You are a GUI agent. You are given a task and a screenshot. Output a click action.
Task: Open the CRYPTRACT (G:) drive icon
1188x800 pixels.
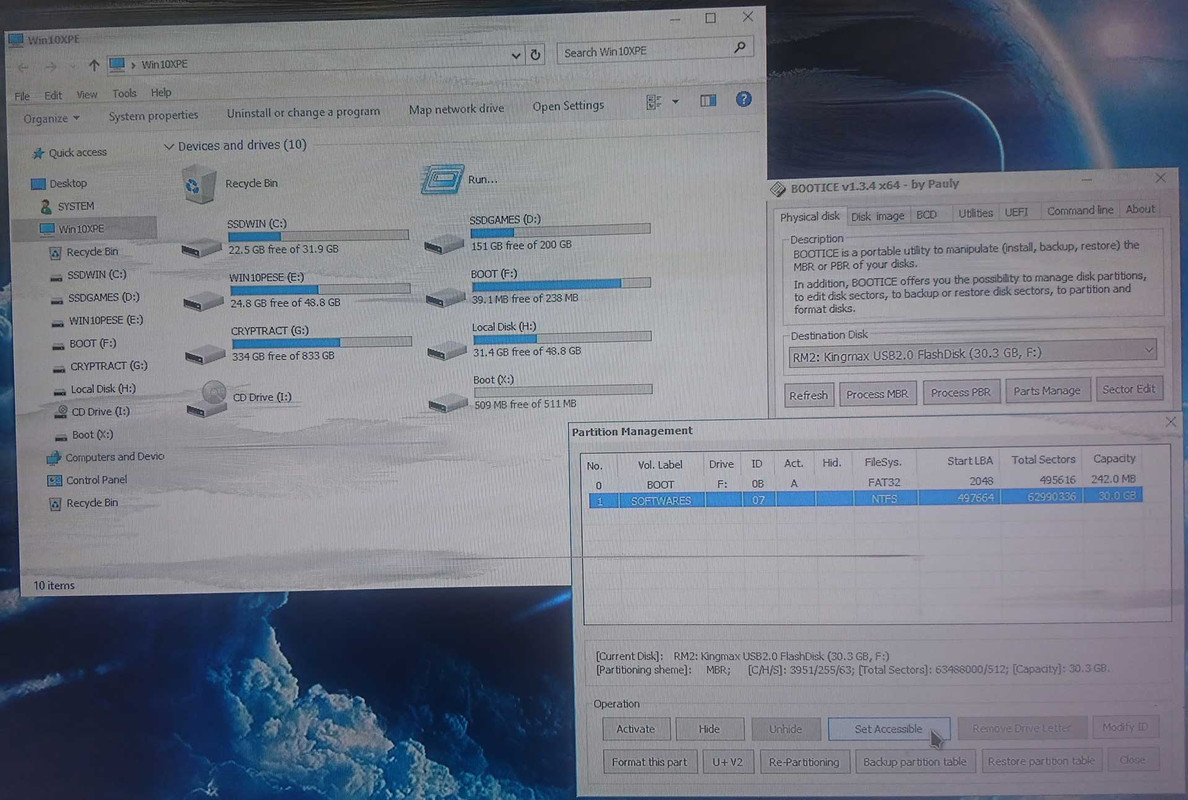point(205,354)
